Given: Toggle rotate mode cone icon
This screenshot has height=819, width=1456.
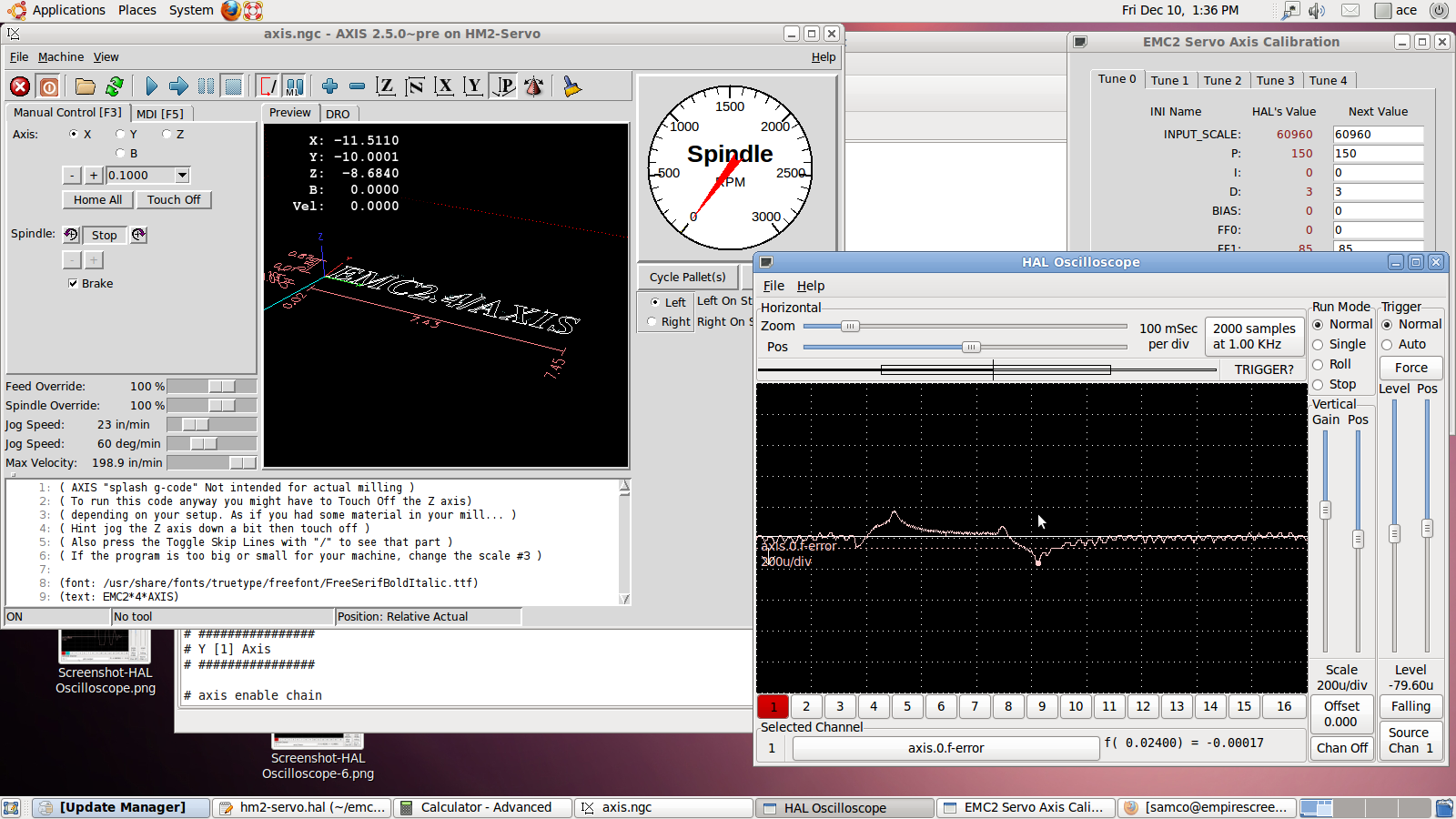Looking at the screenshot, I should point(534,86).
